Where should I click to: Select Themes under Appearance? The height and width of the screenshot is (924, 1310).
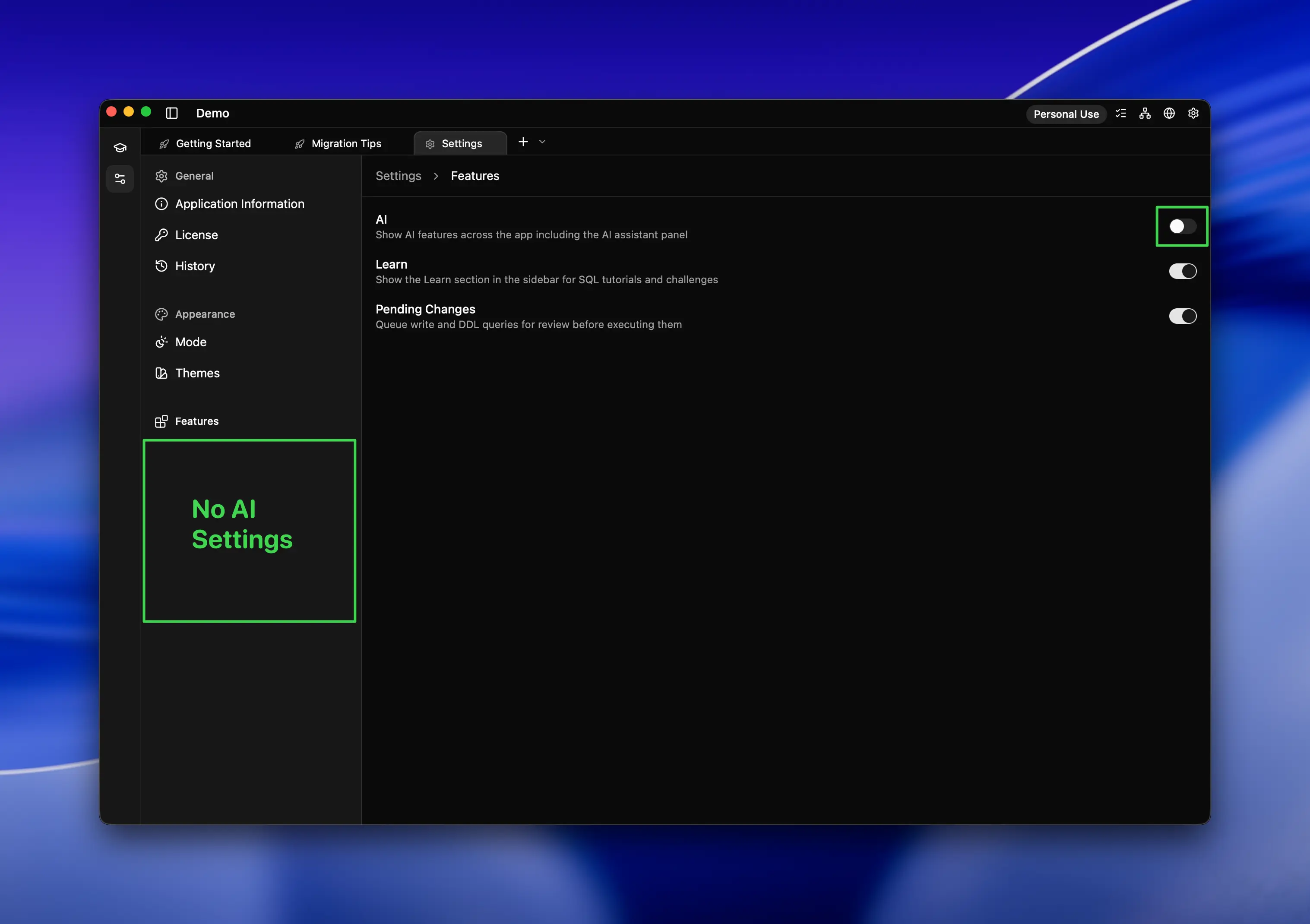click(x=197, y=373)
